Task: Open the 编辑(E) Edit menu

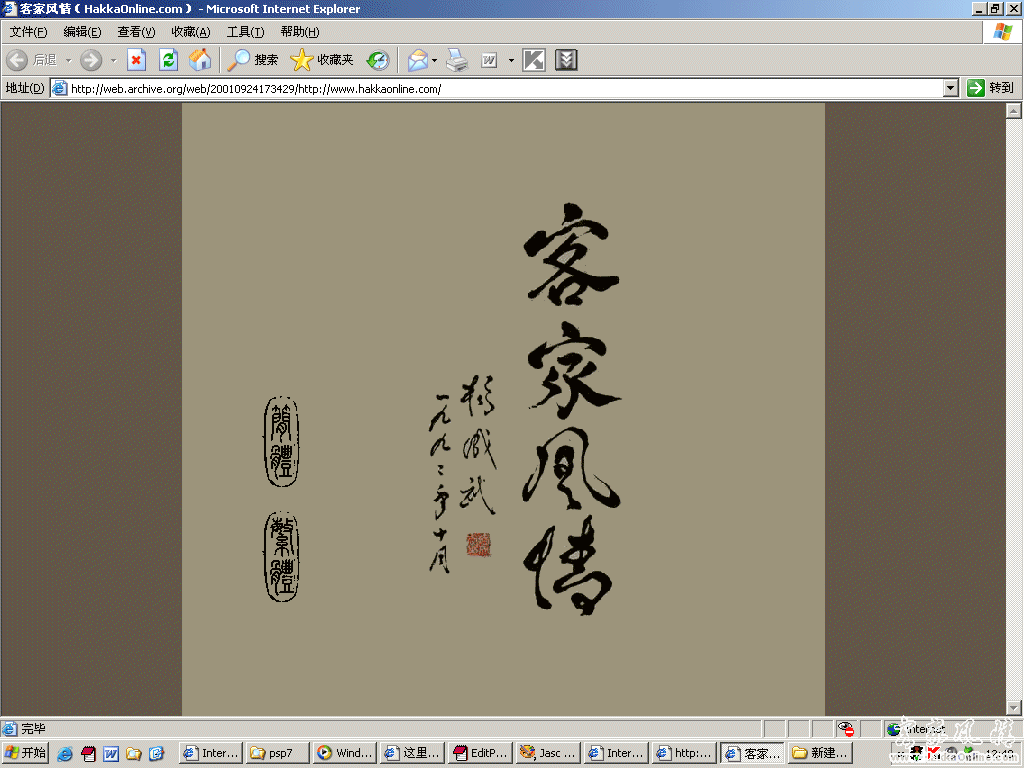Action: click(82, 32)
